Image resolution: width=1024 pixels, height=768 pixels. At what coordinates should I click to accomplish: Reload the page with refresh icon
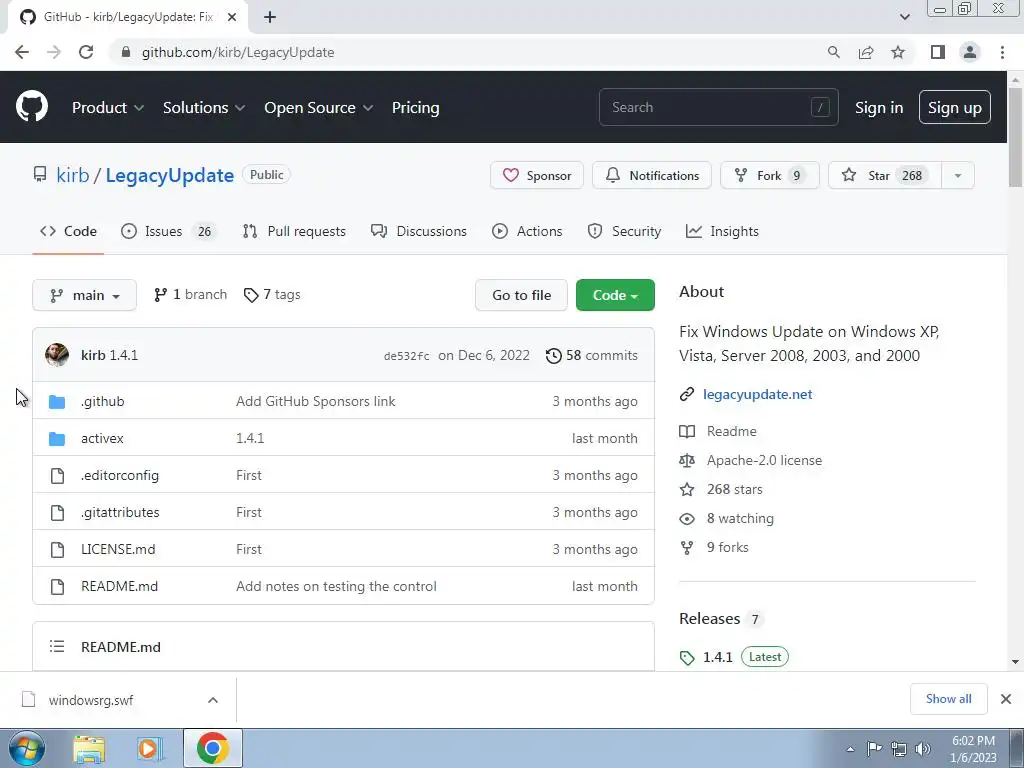pos(86,52)
